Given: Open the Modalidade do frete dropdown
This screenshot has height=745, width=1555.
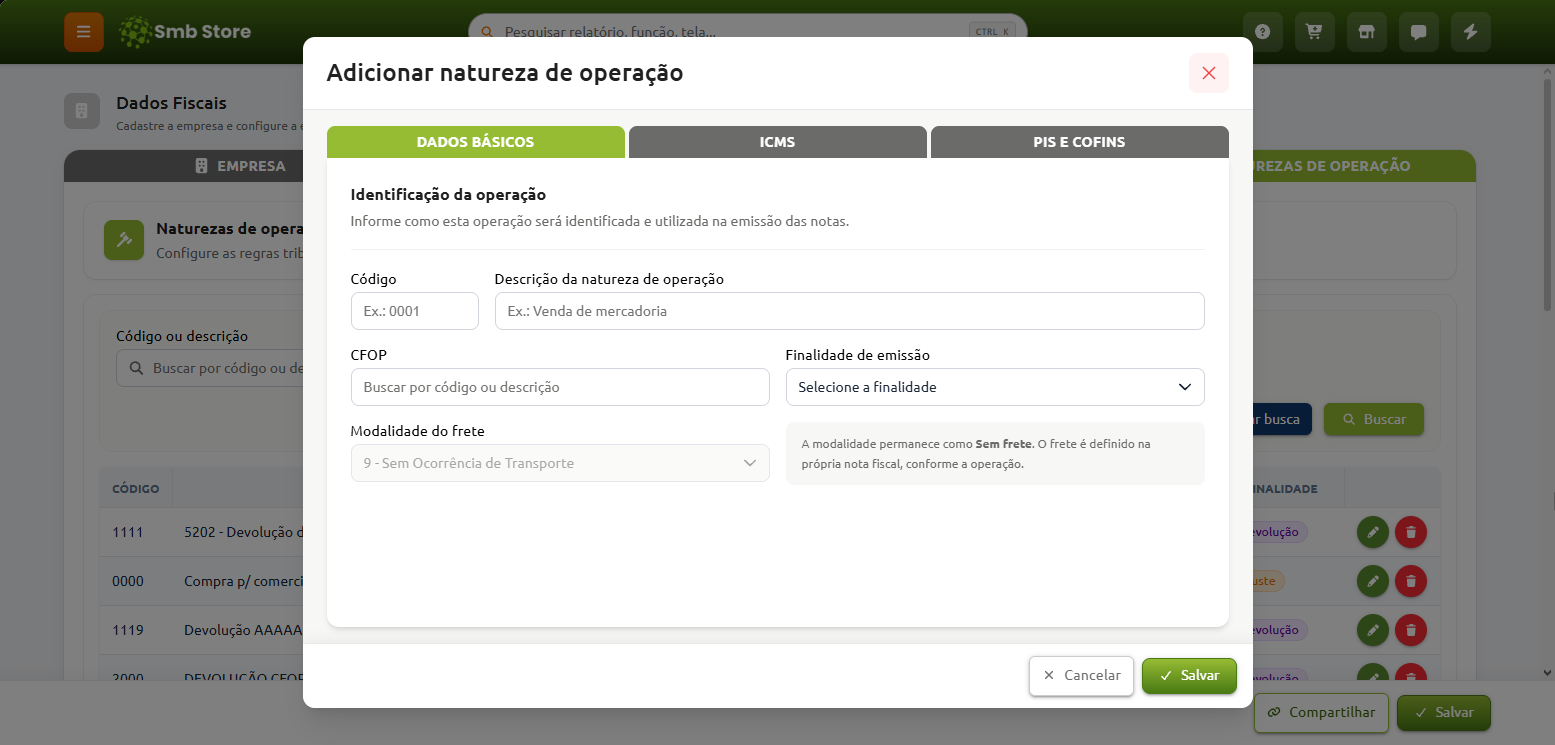Looking at the screenshot, I should [x=560, y=463].
